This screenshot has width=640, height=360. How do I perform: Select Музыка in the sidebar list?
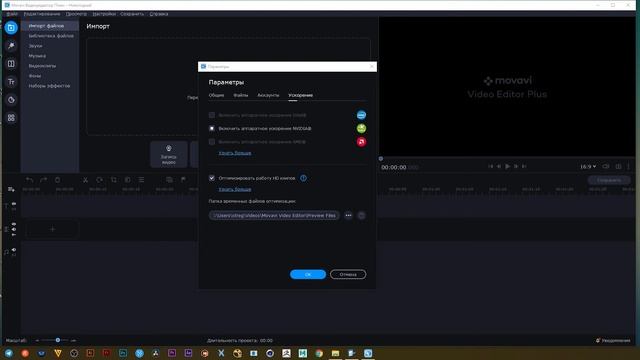coord(37,56)
